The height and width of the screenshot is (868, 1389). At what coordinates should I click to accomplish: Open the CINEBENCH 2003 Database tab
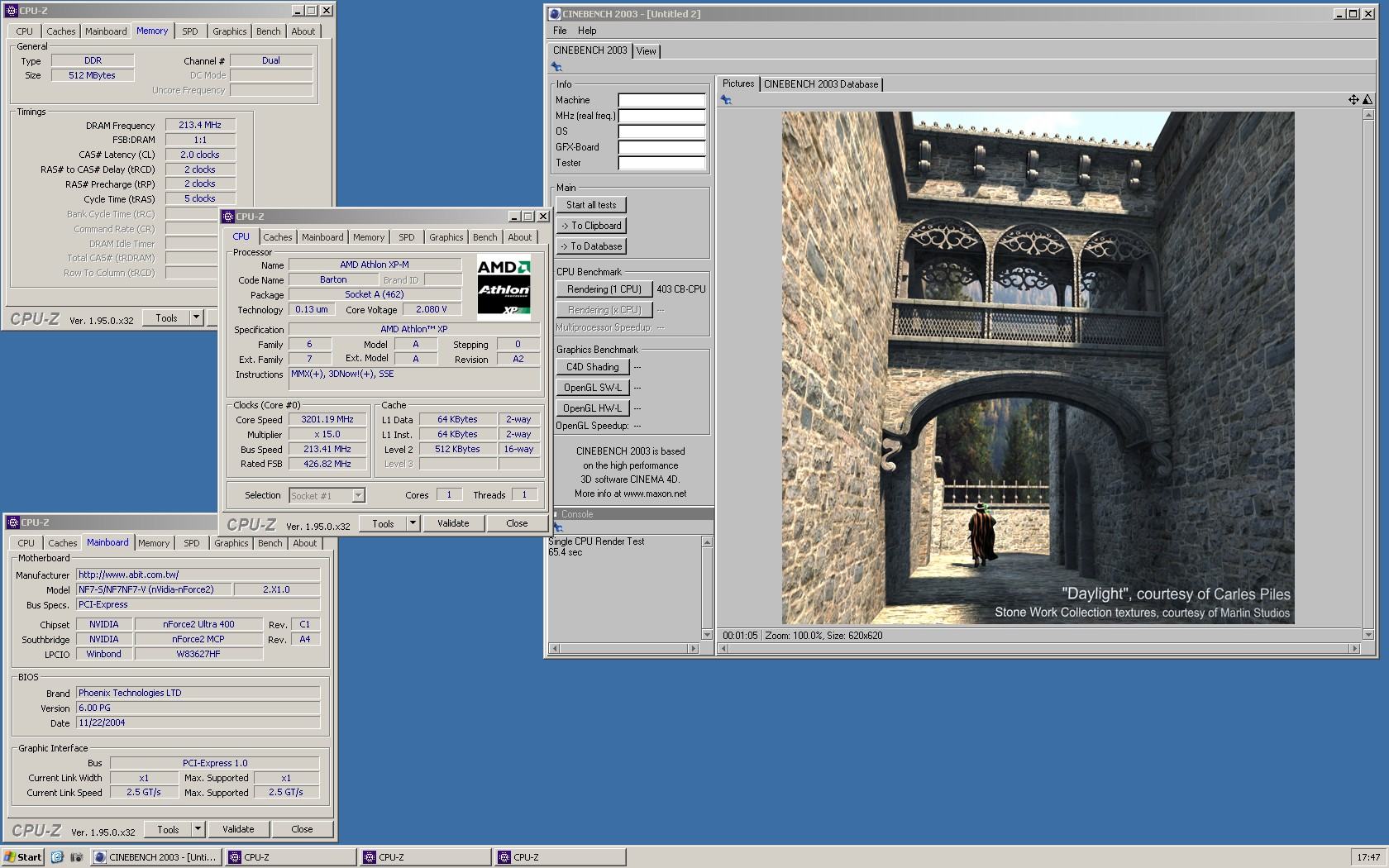821,84
